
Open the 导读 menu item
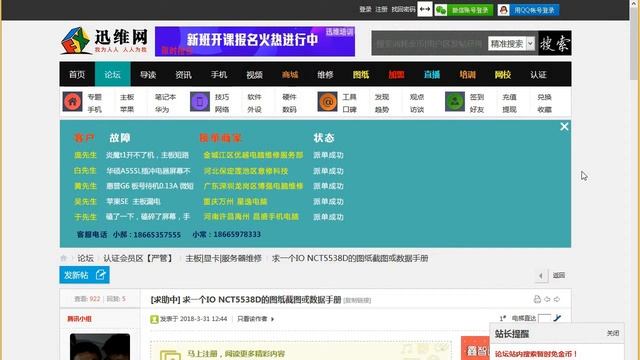click(x=148, y=74)
